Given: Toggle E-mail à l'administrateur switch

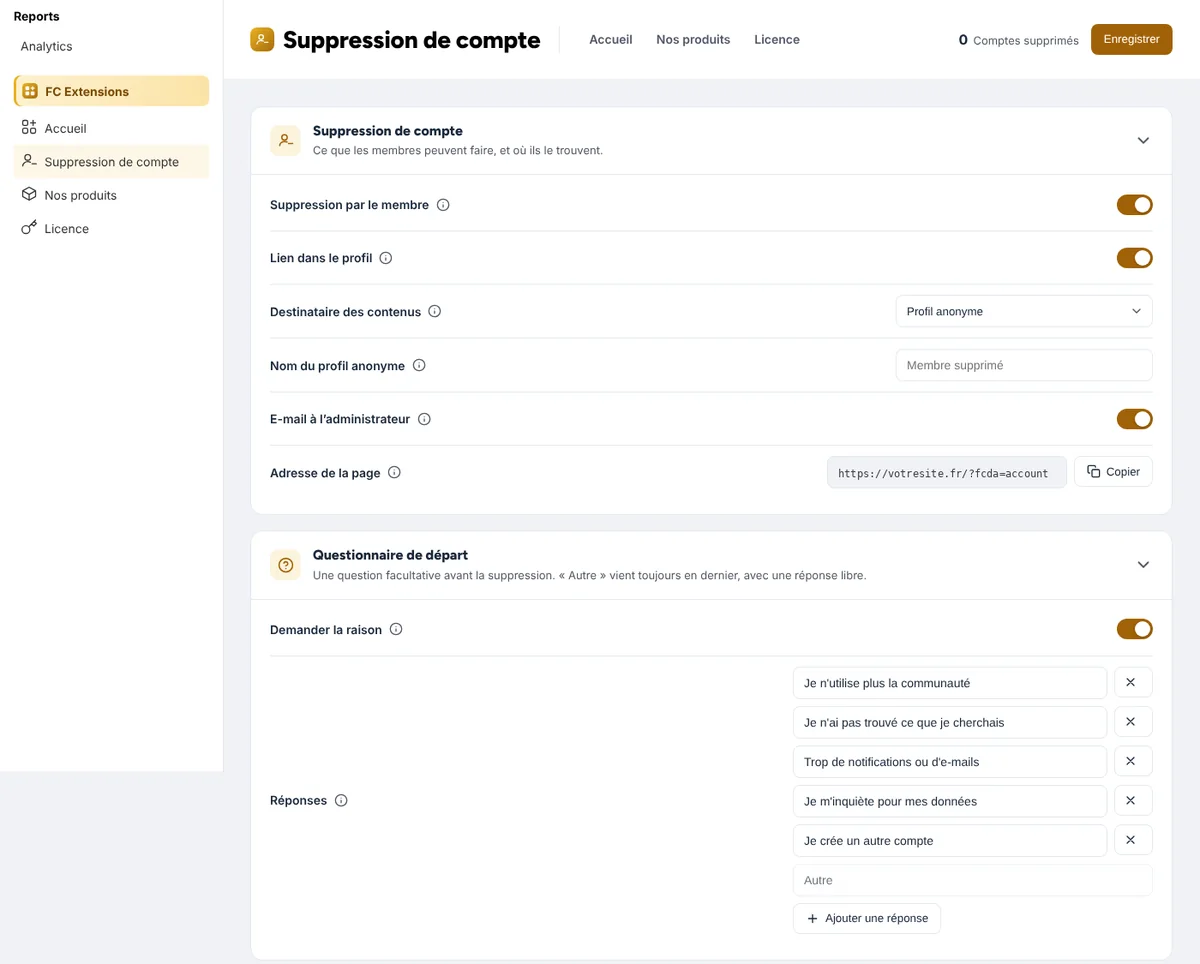Looking at the screenshot, I should 1134,419.
